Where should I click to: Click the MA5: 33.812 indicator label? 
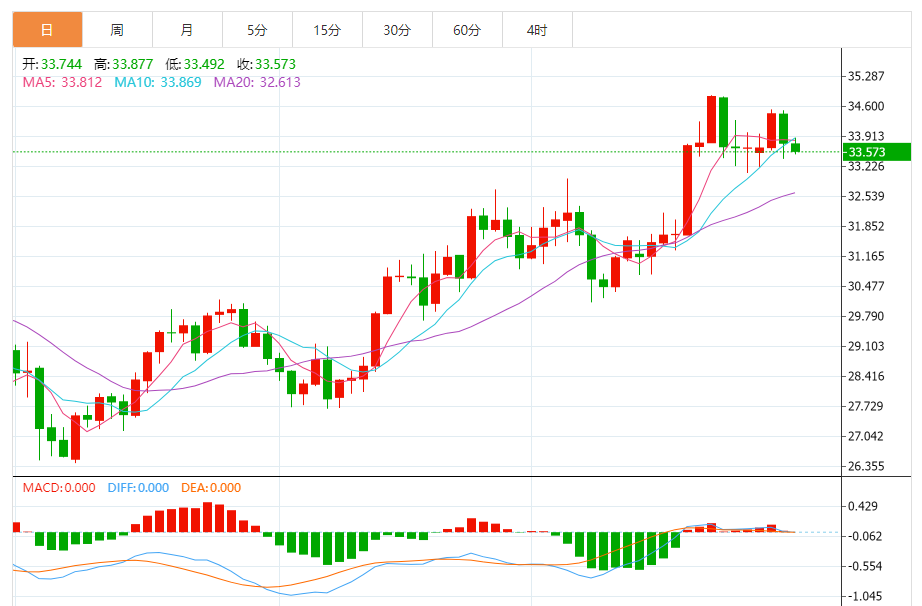pyautogui.click(x=62, y=82)
